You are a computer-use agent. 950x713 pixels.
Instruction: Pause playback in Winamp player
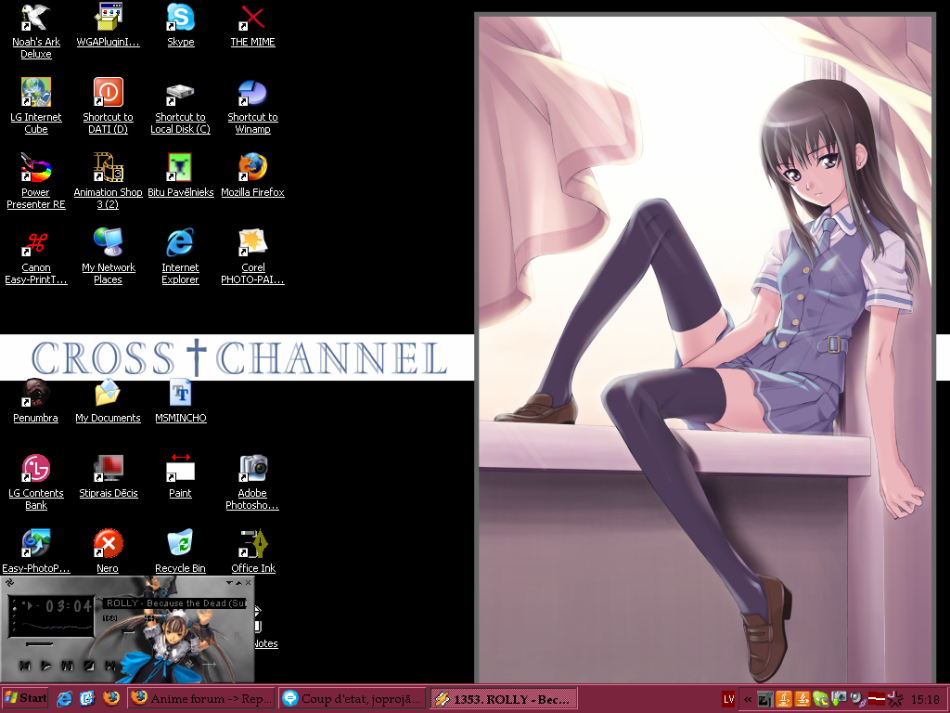(x=67, y=665)
